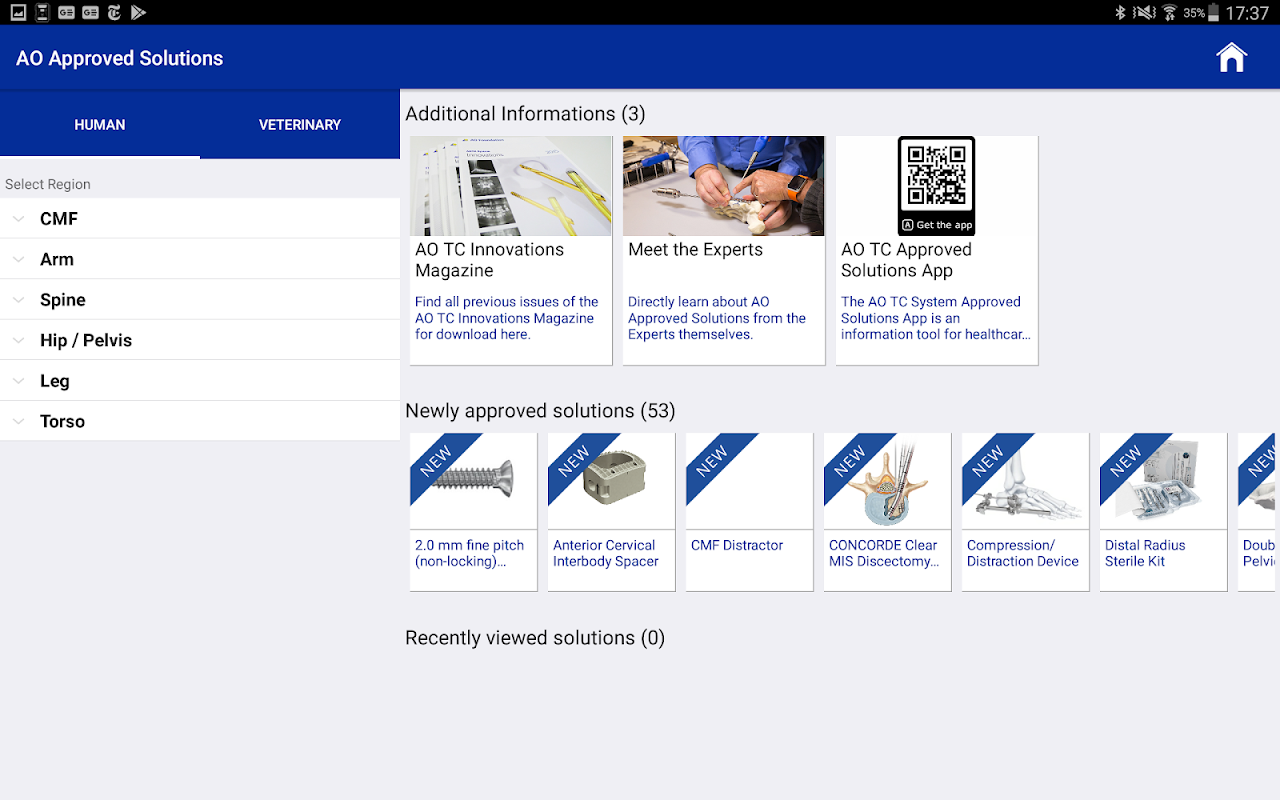Viewport: 1280px width, 800px height.
Task: Click the Newly approved solutions (53) heading
Action: pos(540,411)
